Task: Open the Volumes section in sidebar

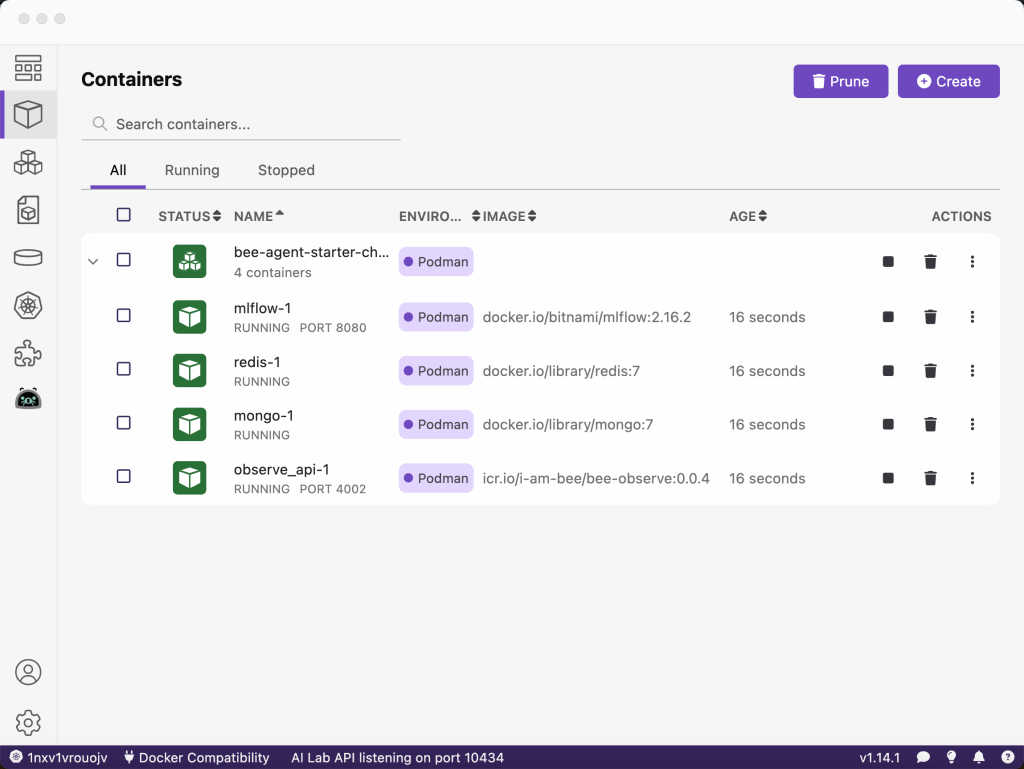Action: point(28,257)
